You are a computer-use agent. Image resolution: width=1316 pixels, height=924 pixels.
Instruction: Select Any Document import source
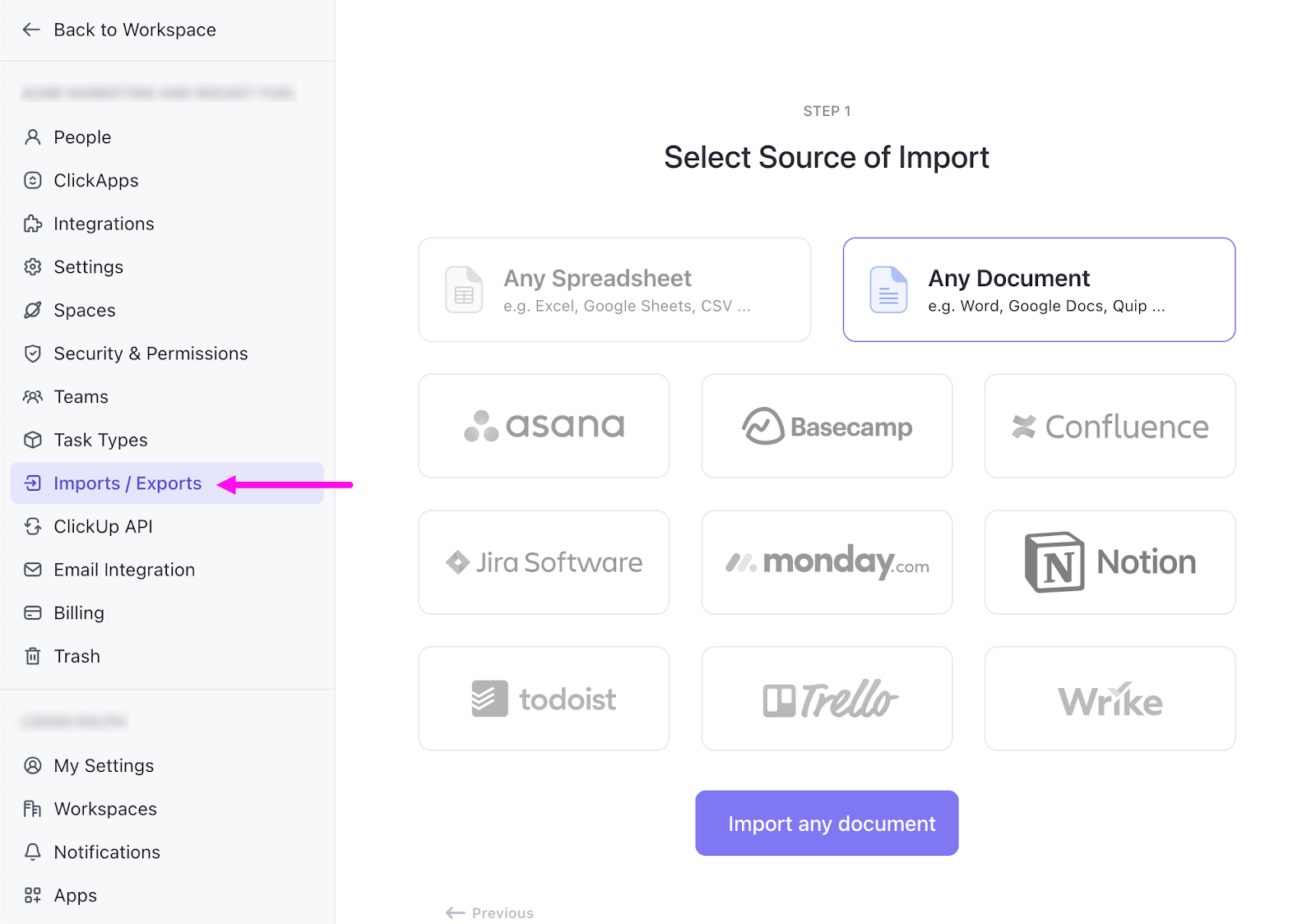point(1039,290)
